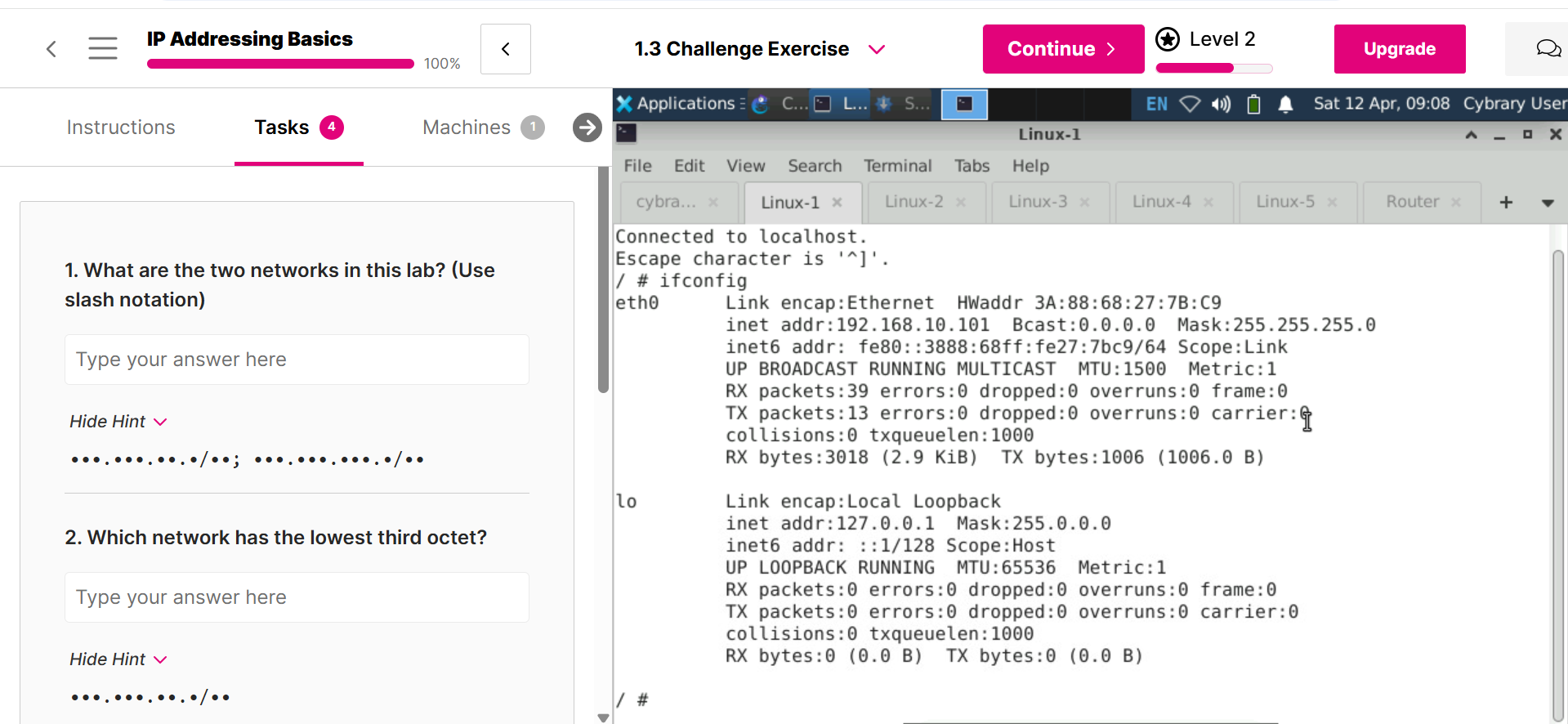Open the Terminal menu in menu bar
The height and width of the screenshot is (724, 1568).
[897, 166]
